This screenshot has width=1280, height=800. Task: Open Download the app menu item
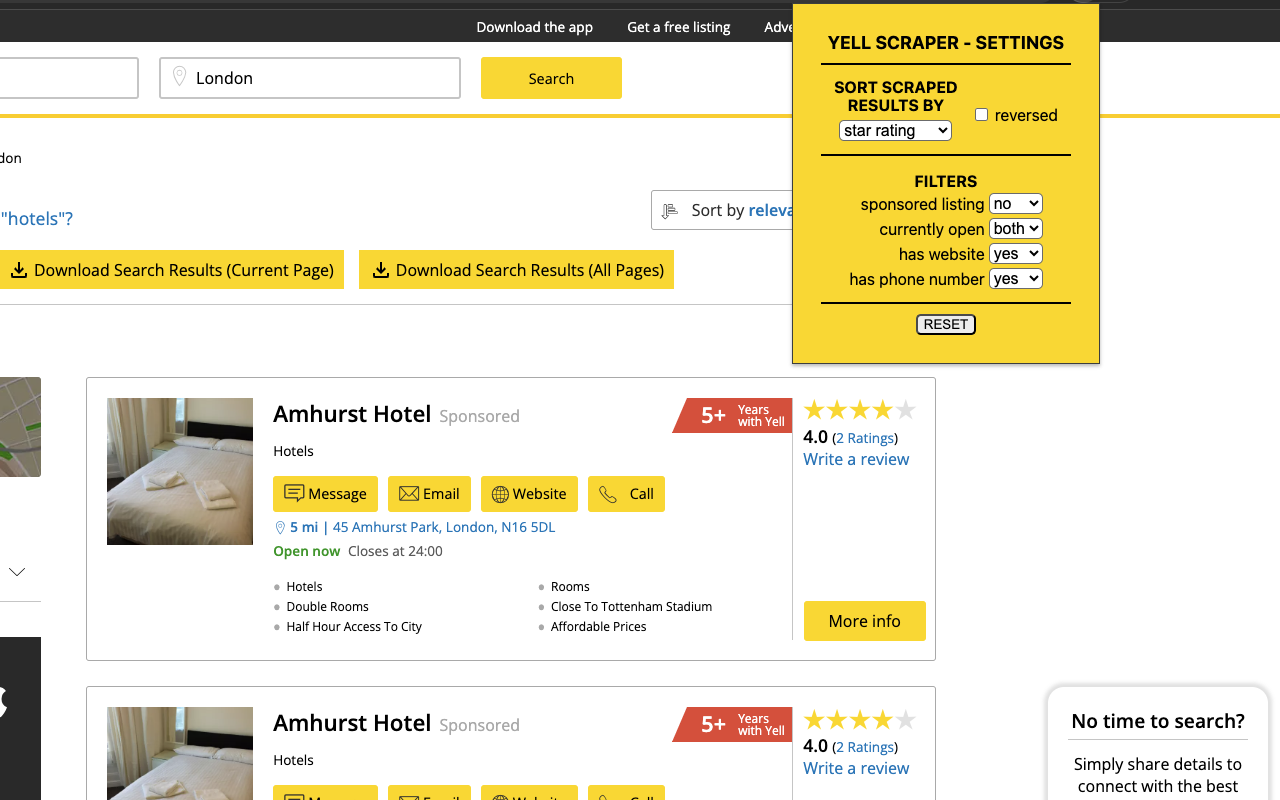[534, 27]
